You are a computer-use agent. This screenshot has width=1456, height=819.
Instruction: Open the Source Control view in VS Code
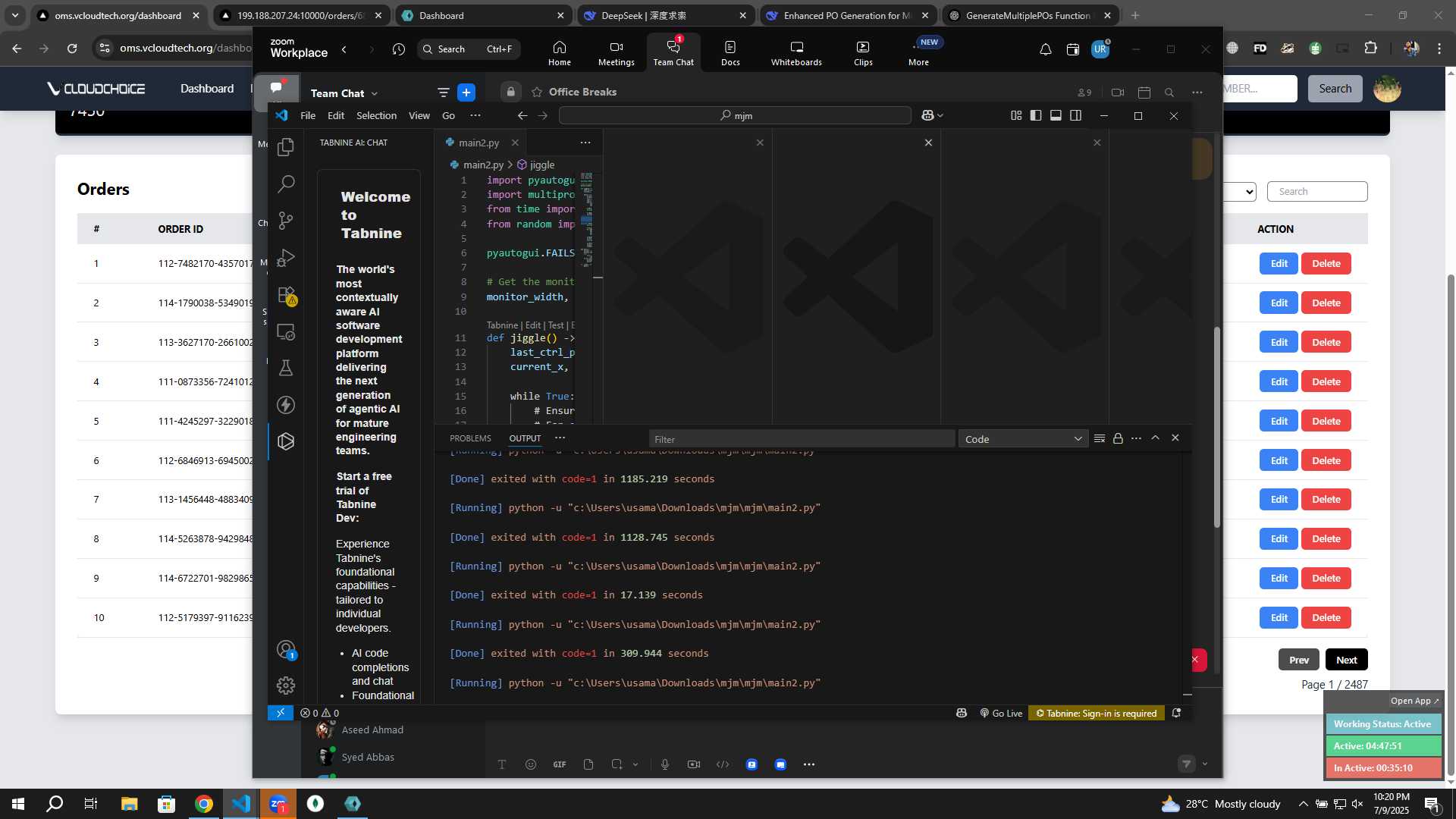(x=286, y=221)
